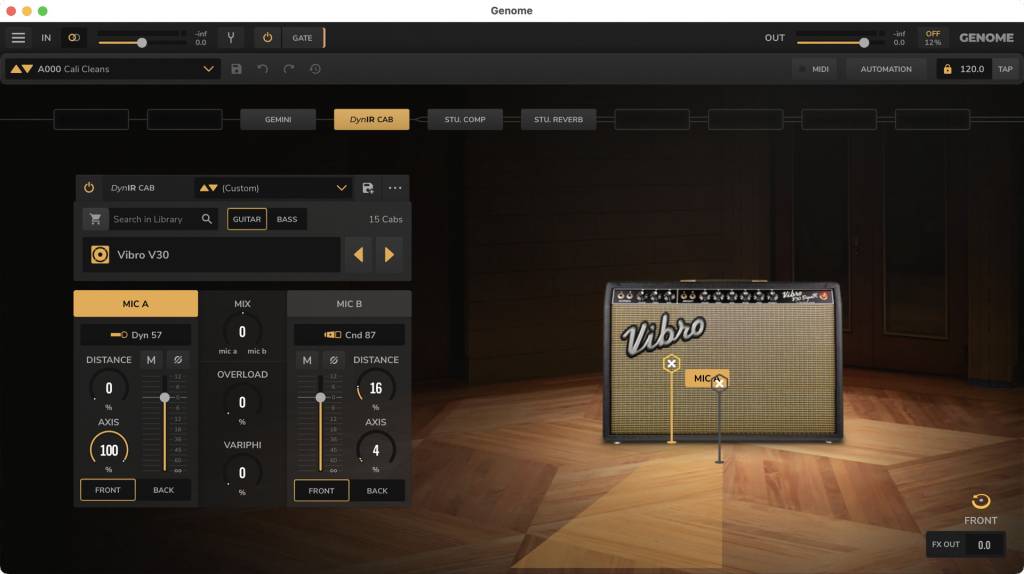Set Mic A to FRONT position
Screen dimensions: 1024x574
(x=108, y=490)
